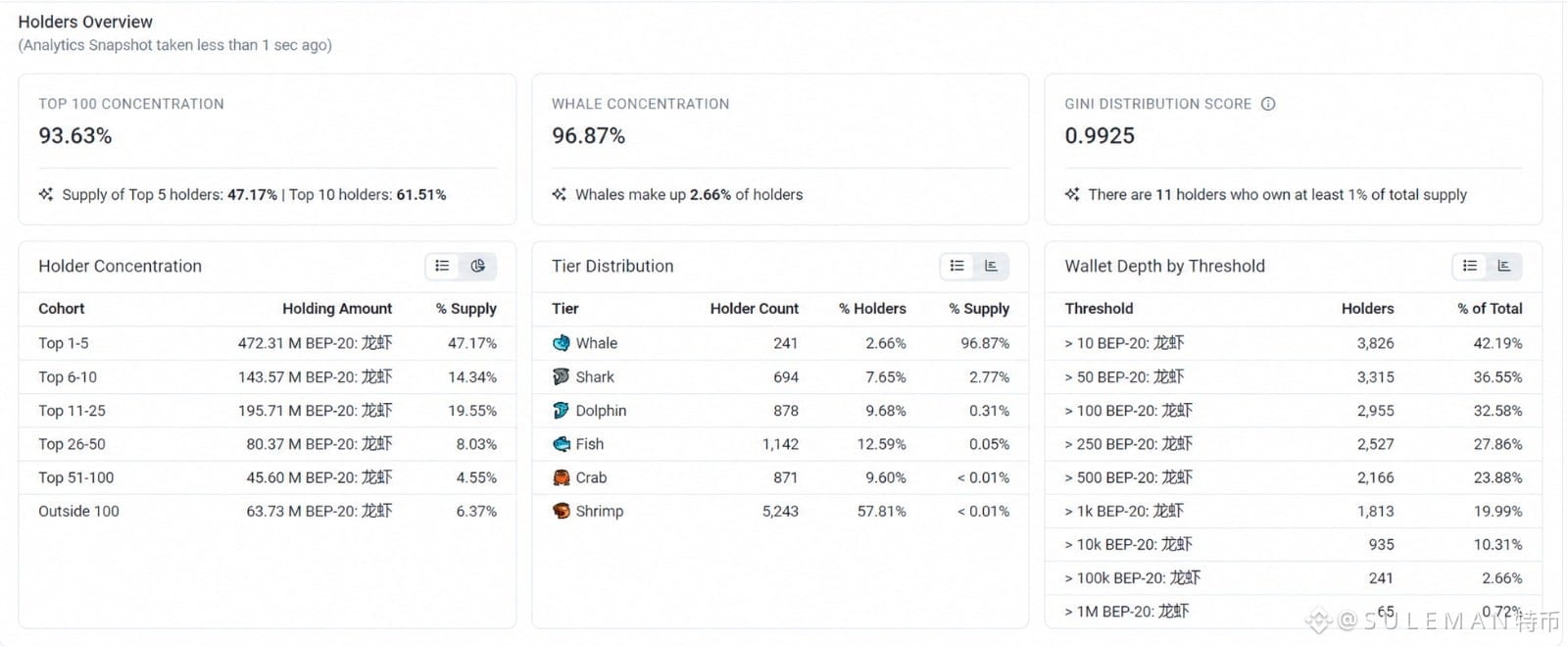Click the Shark tier icon
Screen dimensions: 1568x646
coord(562,376)
